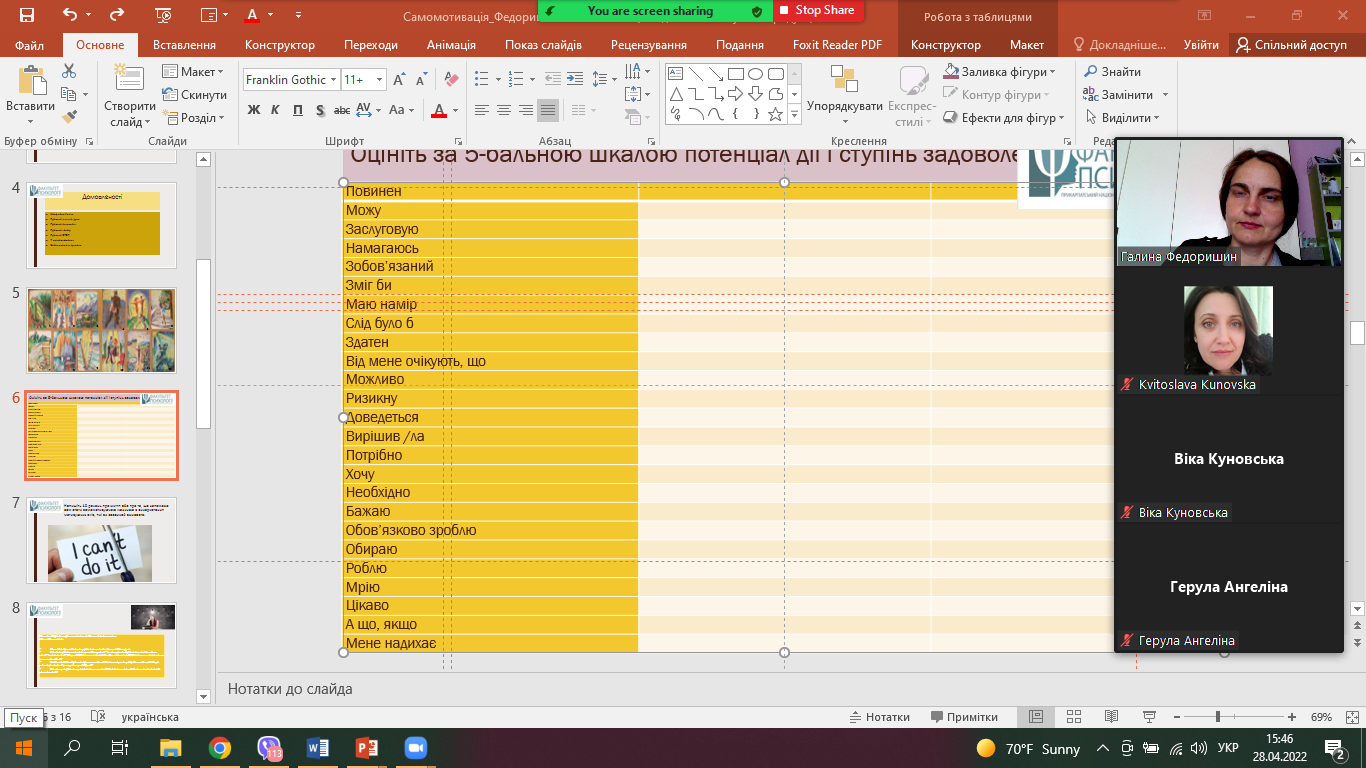Click the Stop Share button
This screenshot has height=768, width=1366.
click(x=817, y=10)
